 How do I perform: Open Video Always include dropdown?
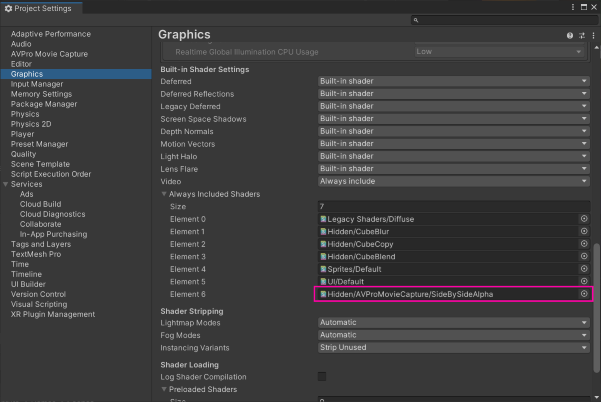point(453,181)
